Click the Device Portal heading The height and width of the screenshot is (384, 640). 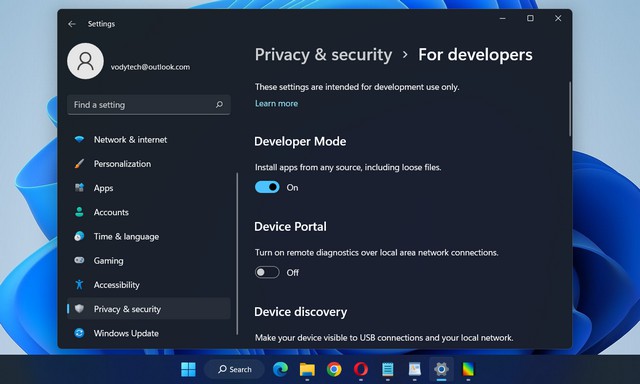pos(290,226)
